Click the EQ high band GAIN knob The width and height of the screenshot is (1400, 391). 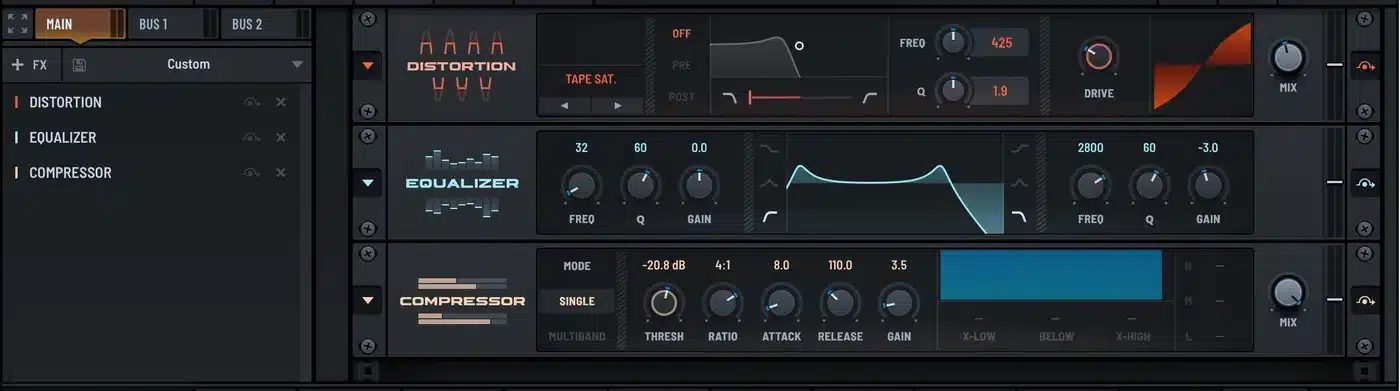(1208, 185)
